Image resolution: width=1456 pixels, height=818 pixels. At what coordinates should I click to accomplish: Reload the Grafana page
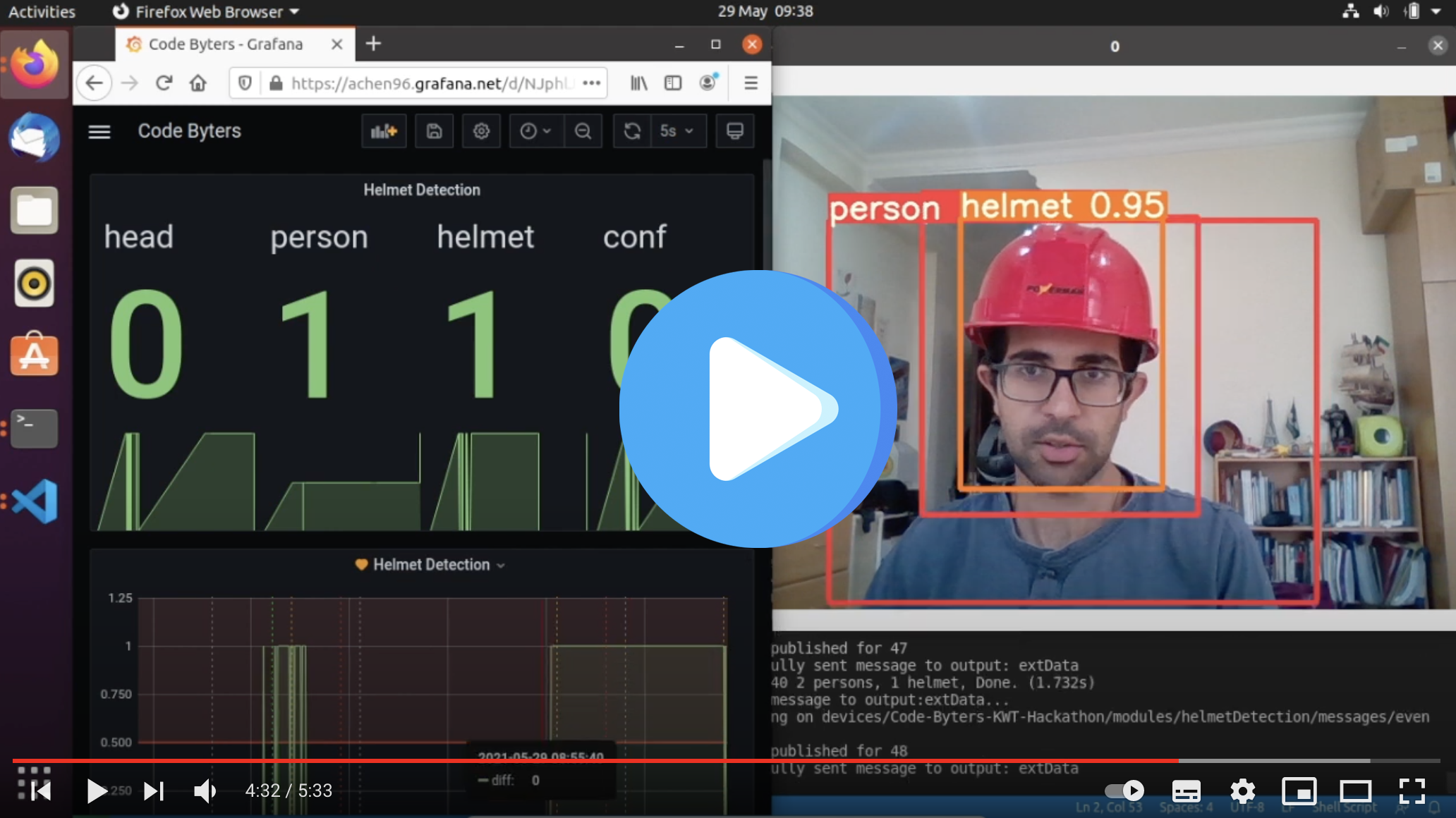(164, 83)
